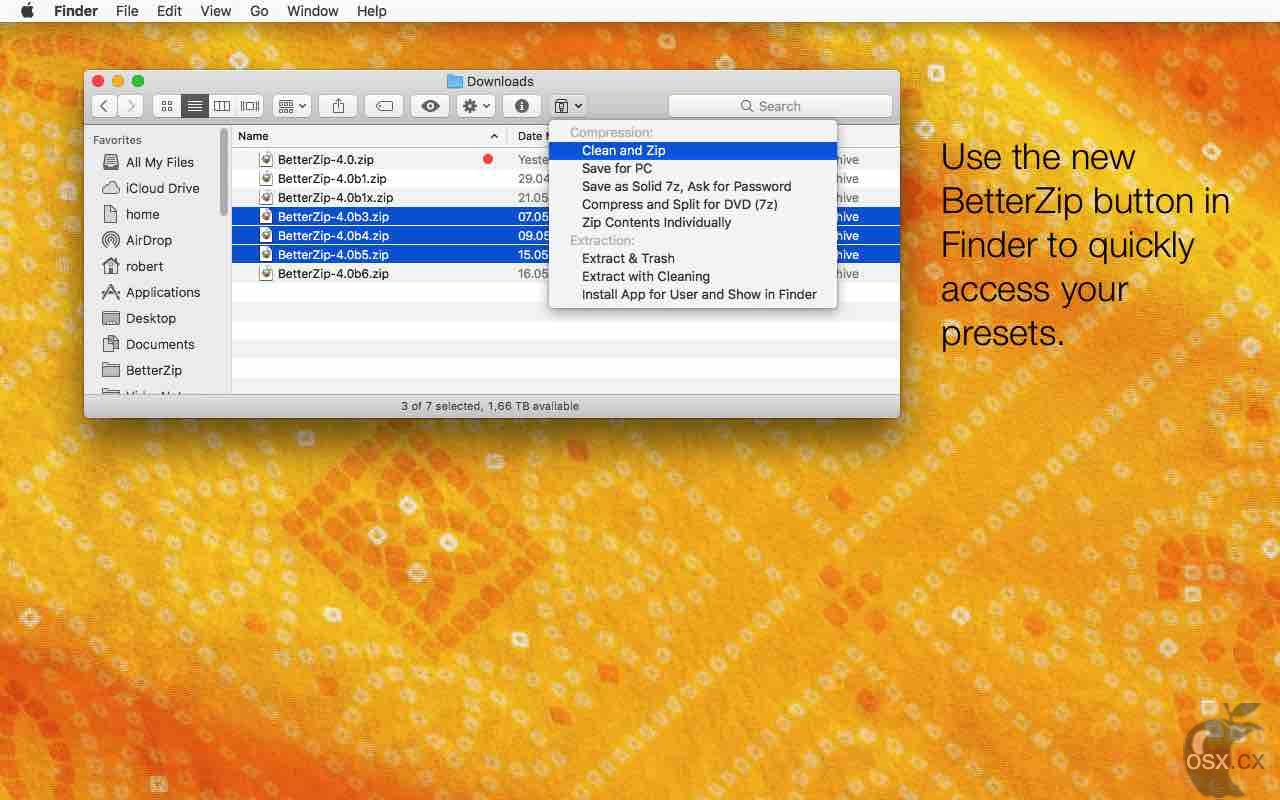Open AirDrop in sidebar

148,240
